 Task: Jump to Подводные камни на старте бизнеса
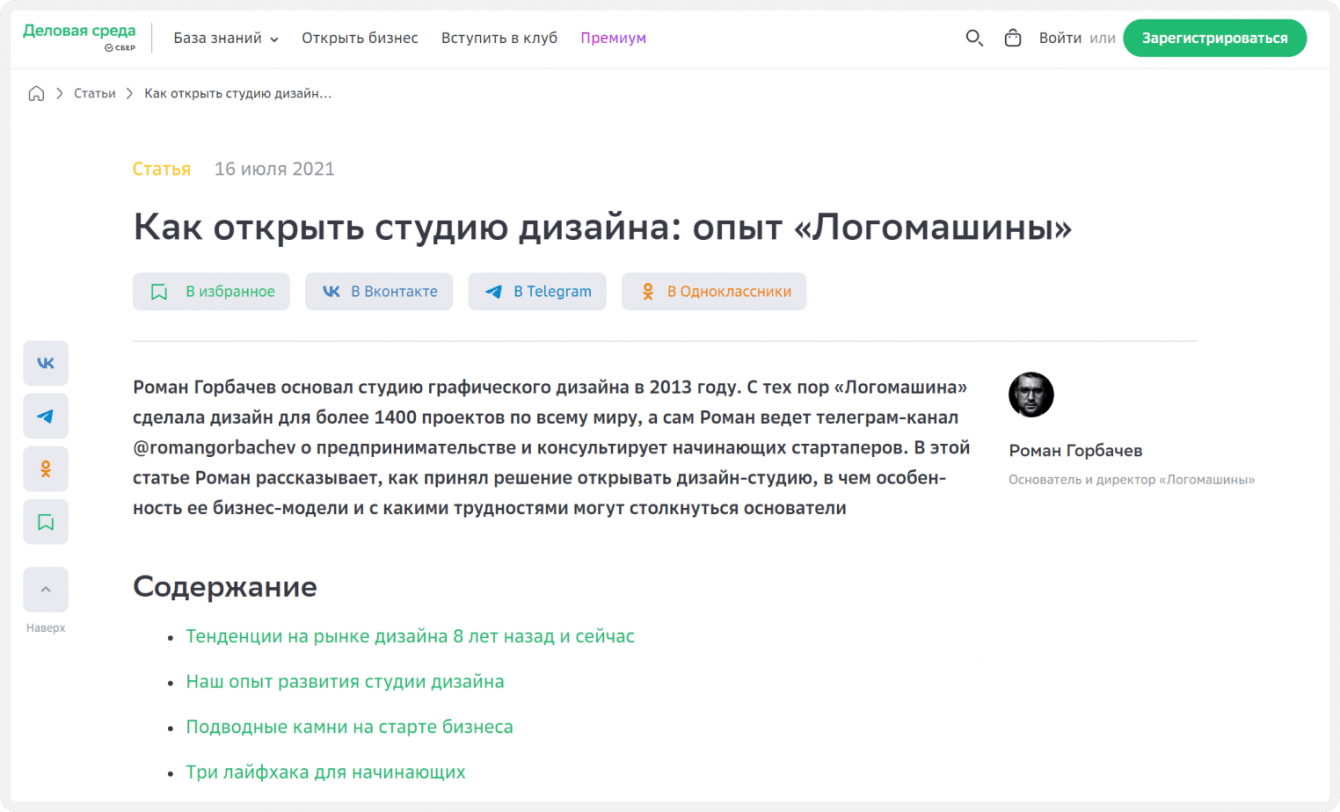click(349, 727)
